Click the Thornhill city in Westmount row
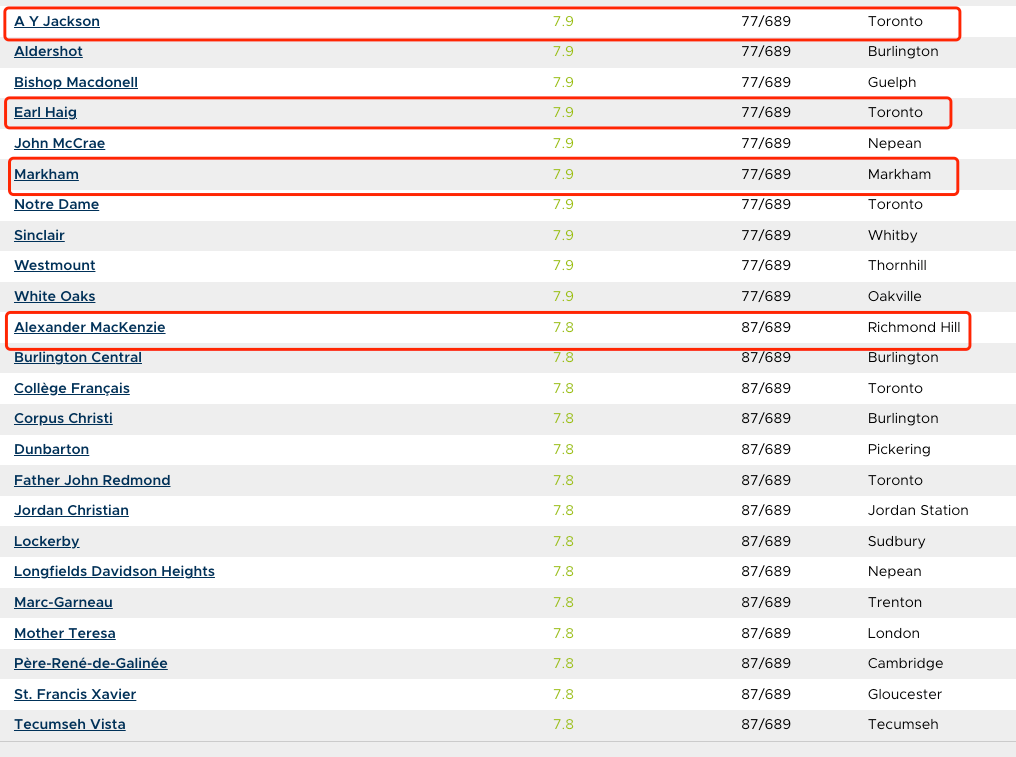1016x757 pixels. coord(897,265)
